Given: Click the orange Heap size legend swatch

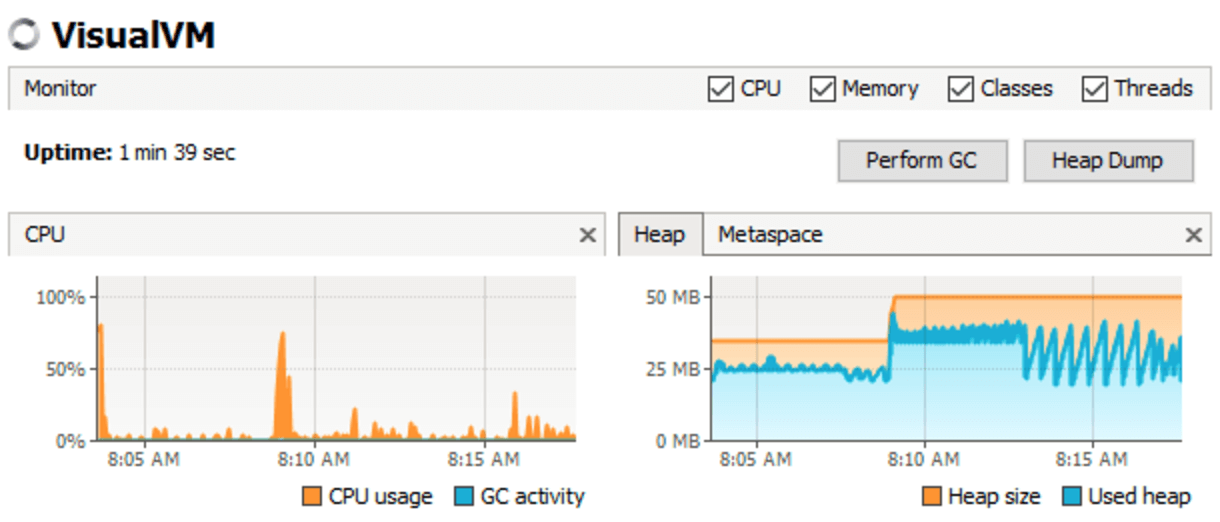Looking at the screenshot, I should [x=931, y=496].
